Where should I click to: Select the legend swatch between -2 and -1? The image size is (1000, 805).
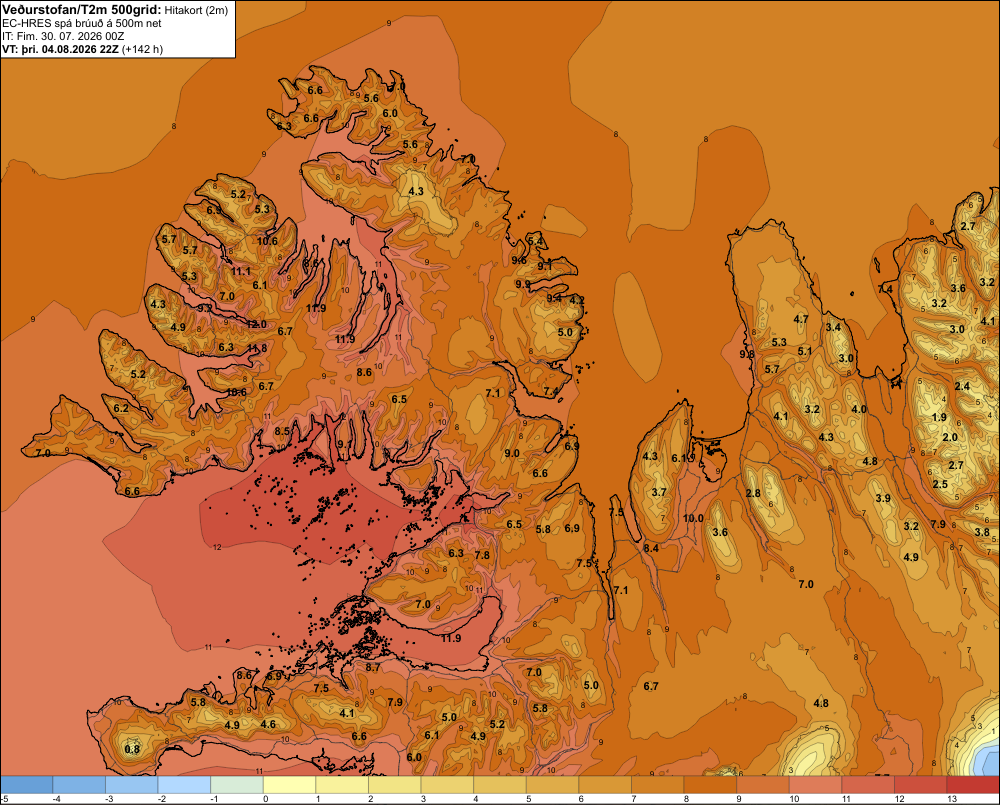click(x=184, y=785)
